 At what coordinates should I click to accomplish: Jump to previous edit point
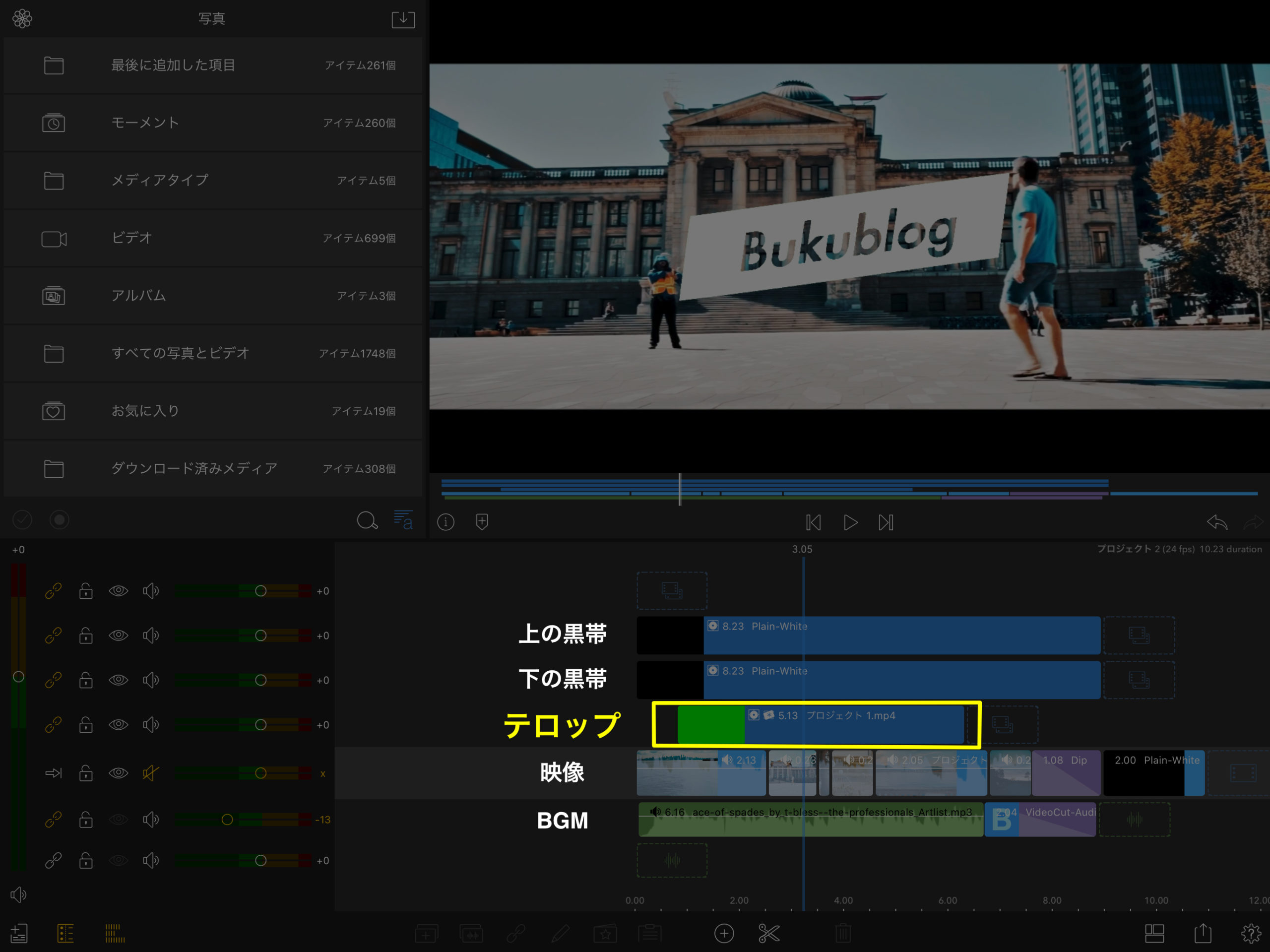(813, 522)
